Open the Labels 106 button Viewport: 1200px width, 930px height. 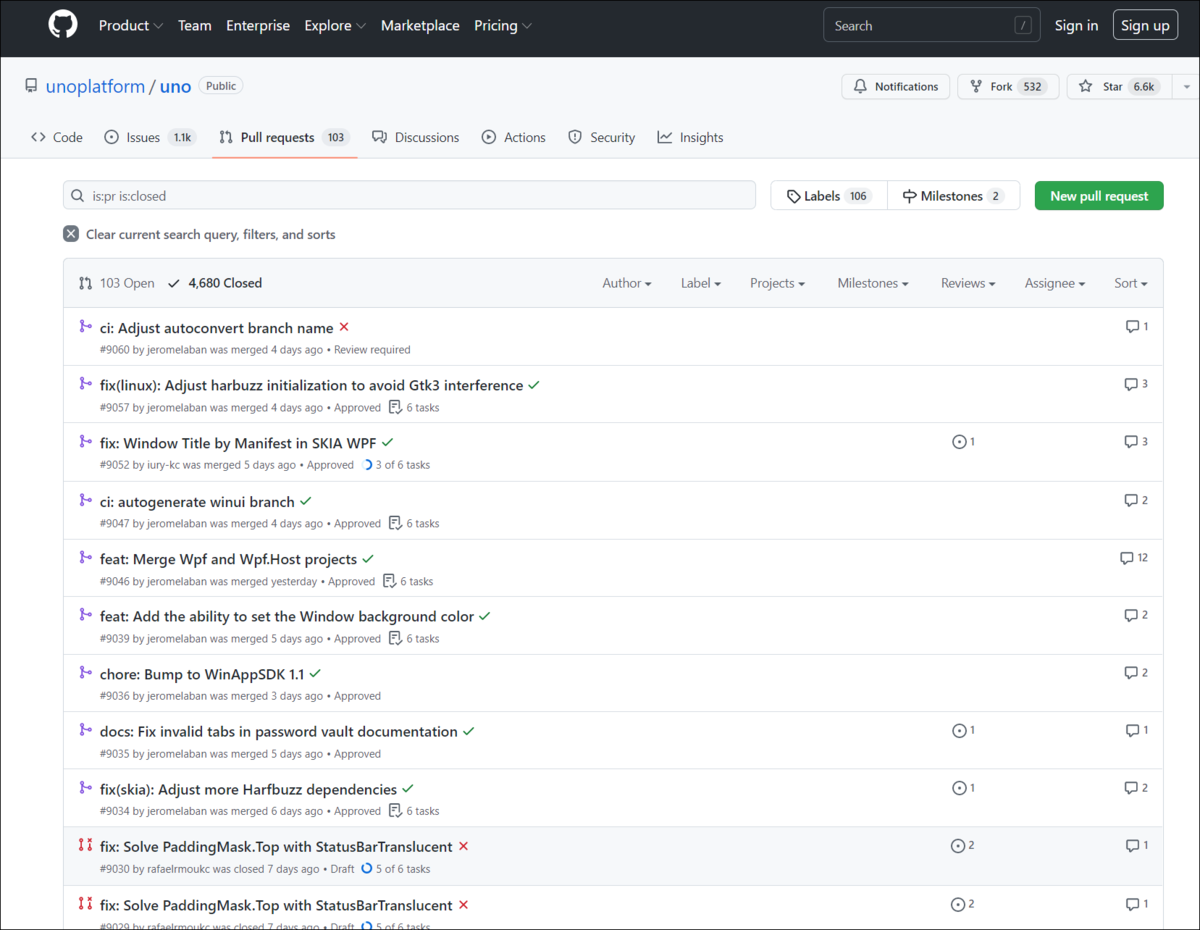pos(829,196)
